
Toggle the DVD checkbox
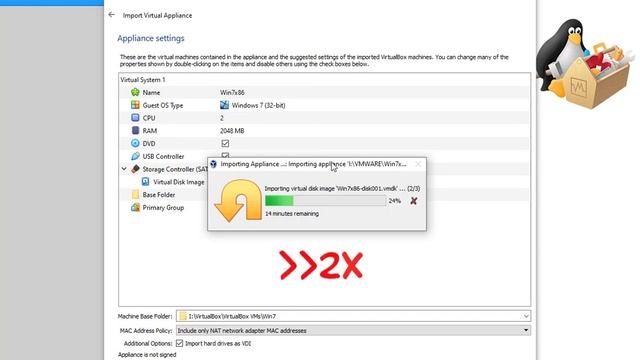click(x=225, y=143)
